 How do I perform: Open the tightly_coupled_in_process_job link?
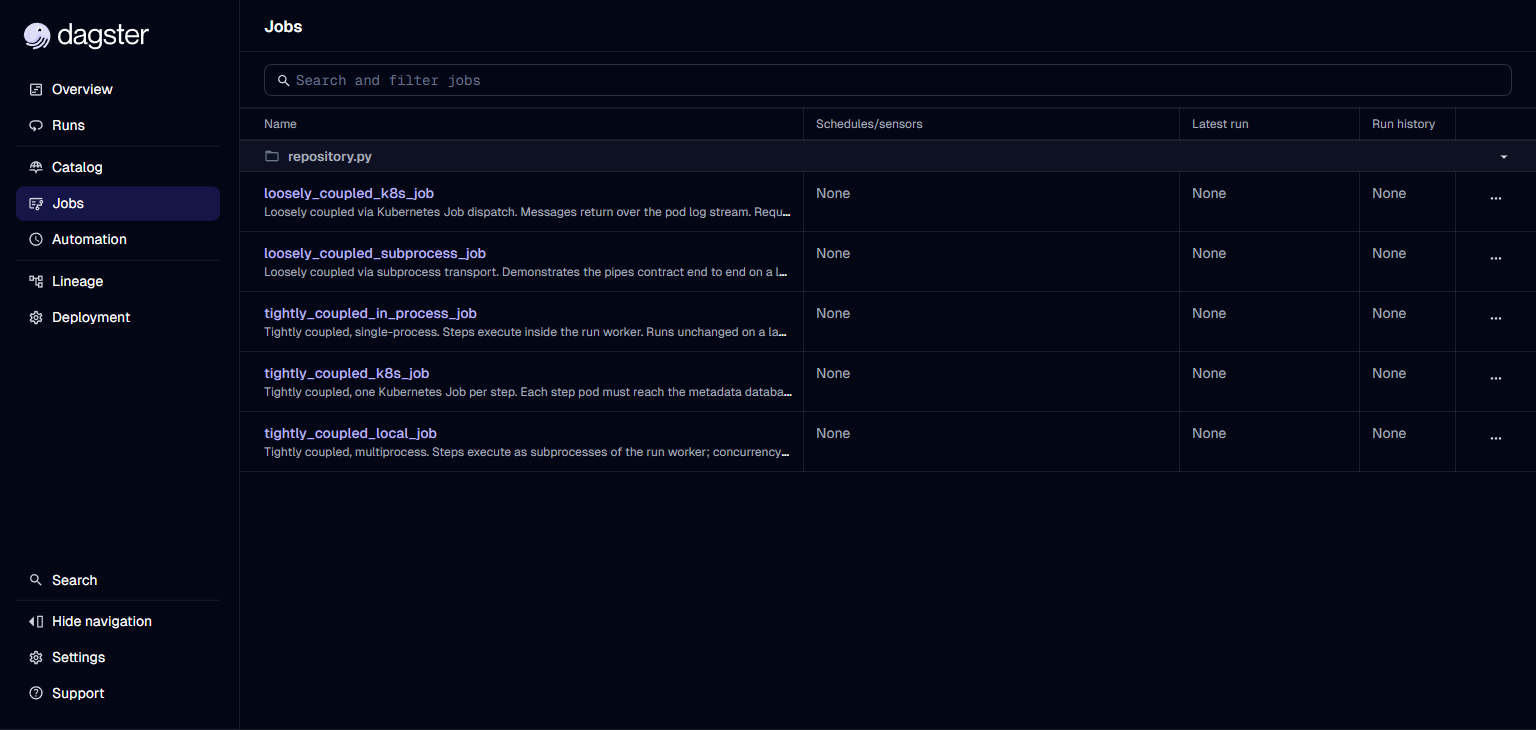pyautogui.click(x=370, y=313)
